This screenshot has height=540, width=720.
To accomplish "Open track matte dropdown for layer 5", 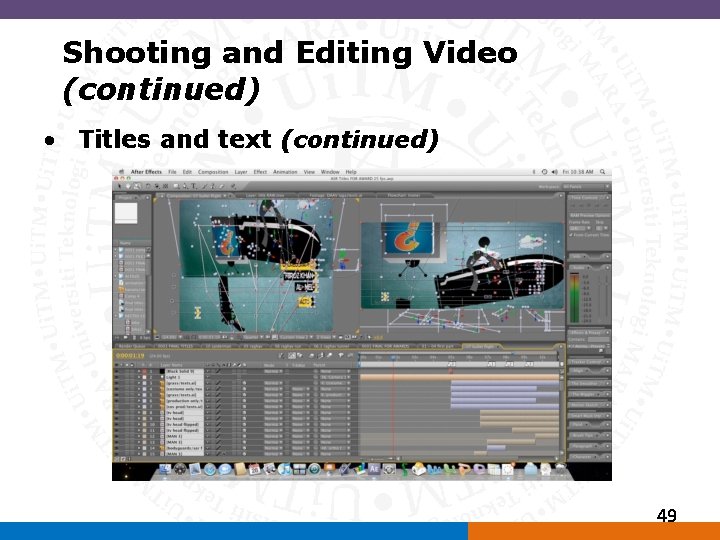I will pyautogui.click(x=300, y=395).
